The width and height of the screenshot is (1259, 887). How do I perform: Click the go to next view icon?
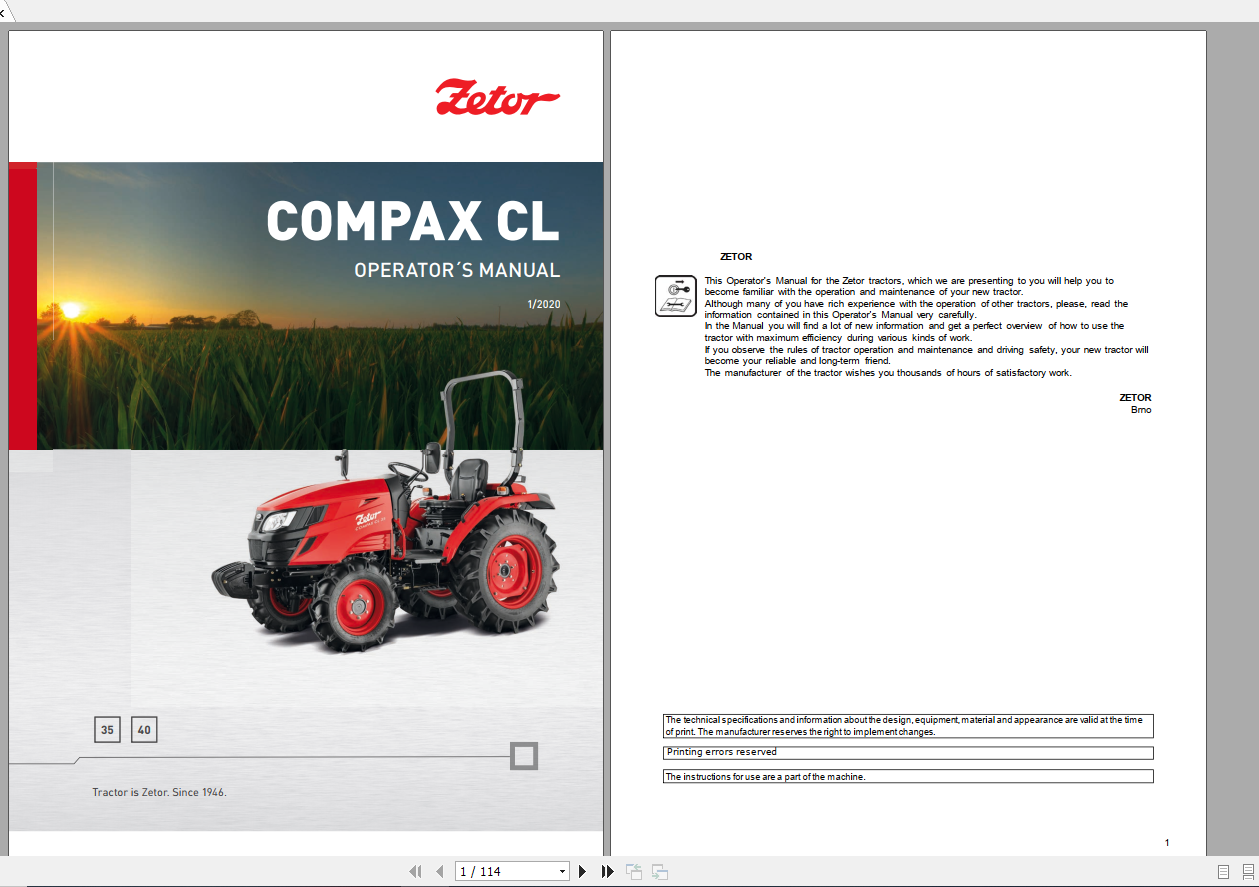coord(660,872)
